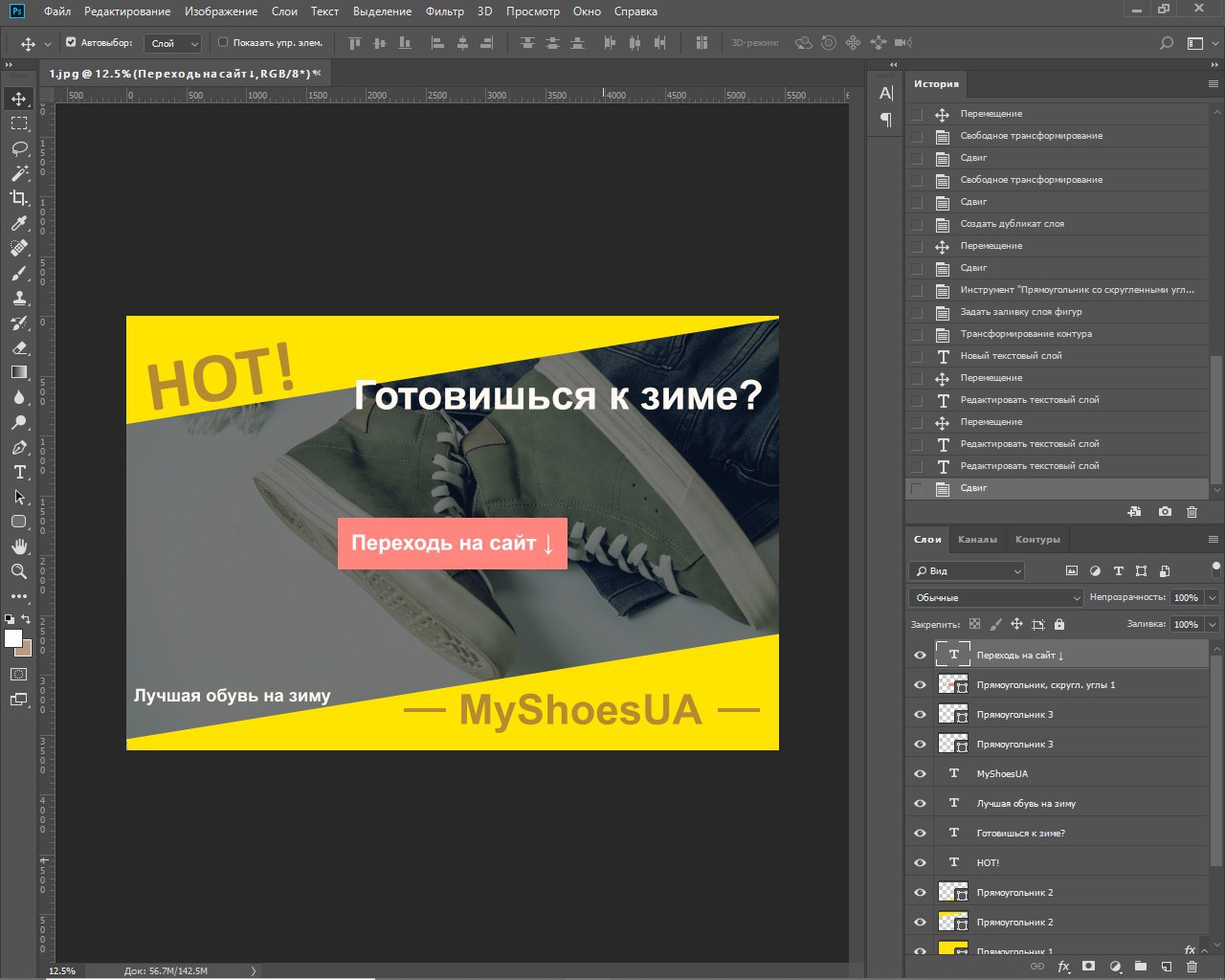Select the Zoom tool
Screen dimensions: 1225x980
click(x=19, y=571)
